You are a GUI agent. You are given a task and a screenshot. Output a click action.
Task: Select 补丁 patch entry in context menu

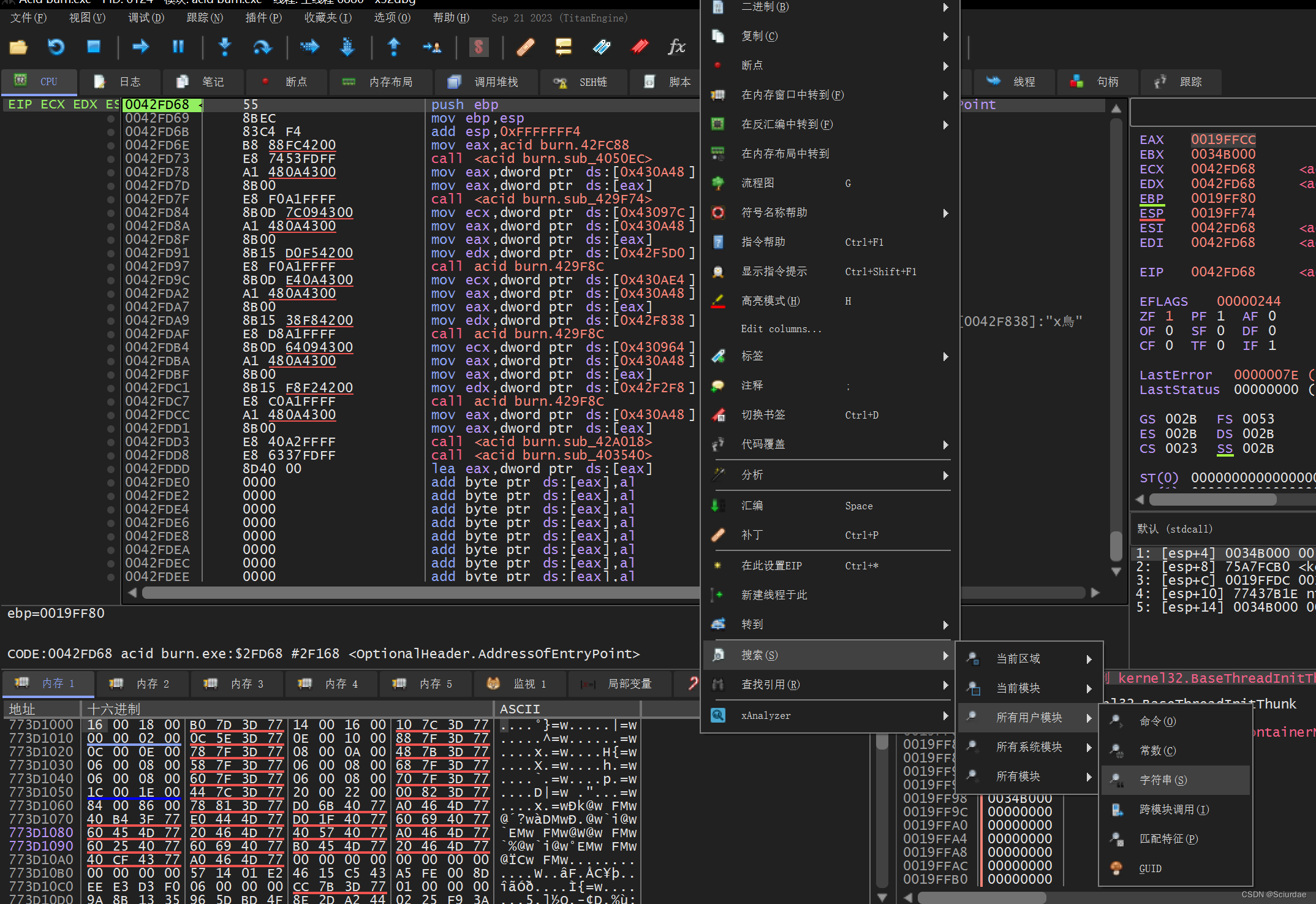click(x=830, y=535)
